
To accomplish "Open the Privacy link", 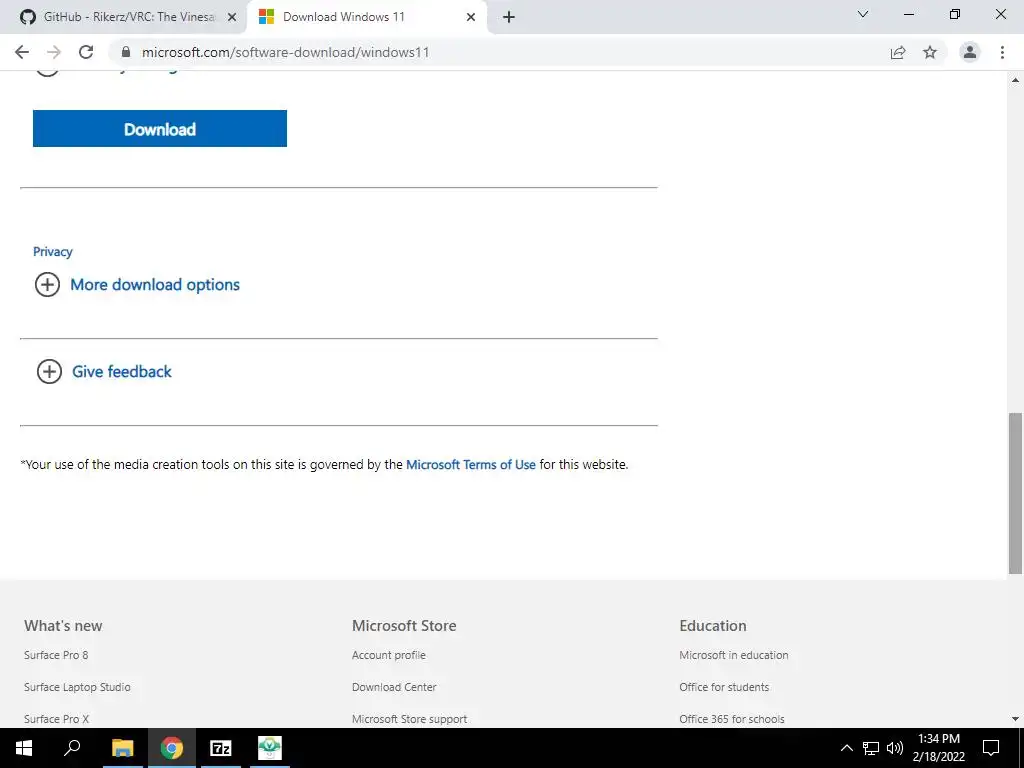I will 53,251.
